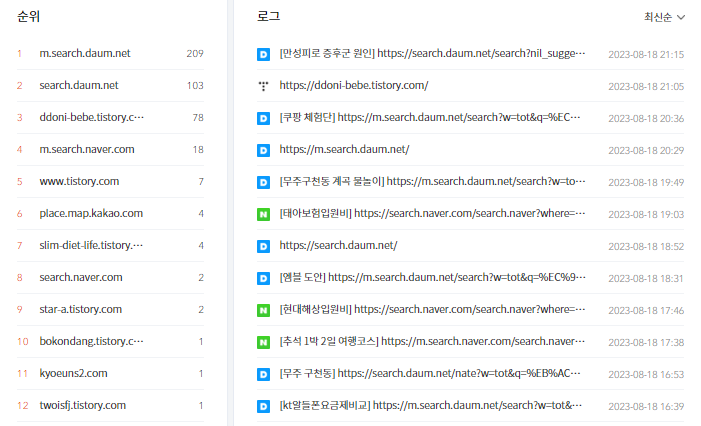Open the 태아보험입원비 log link
This screenshot has width=701, height=426.
[x=432, y=213]
